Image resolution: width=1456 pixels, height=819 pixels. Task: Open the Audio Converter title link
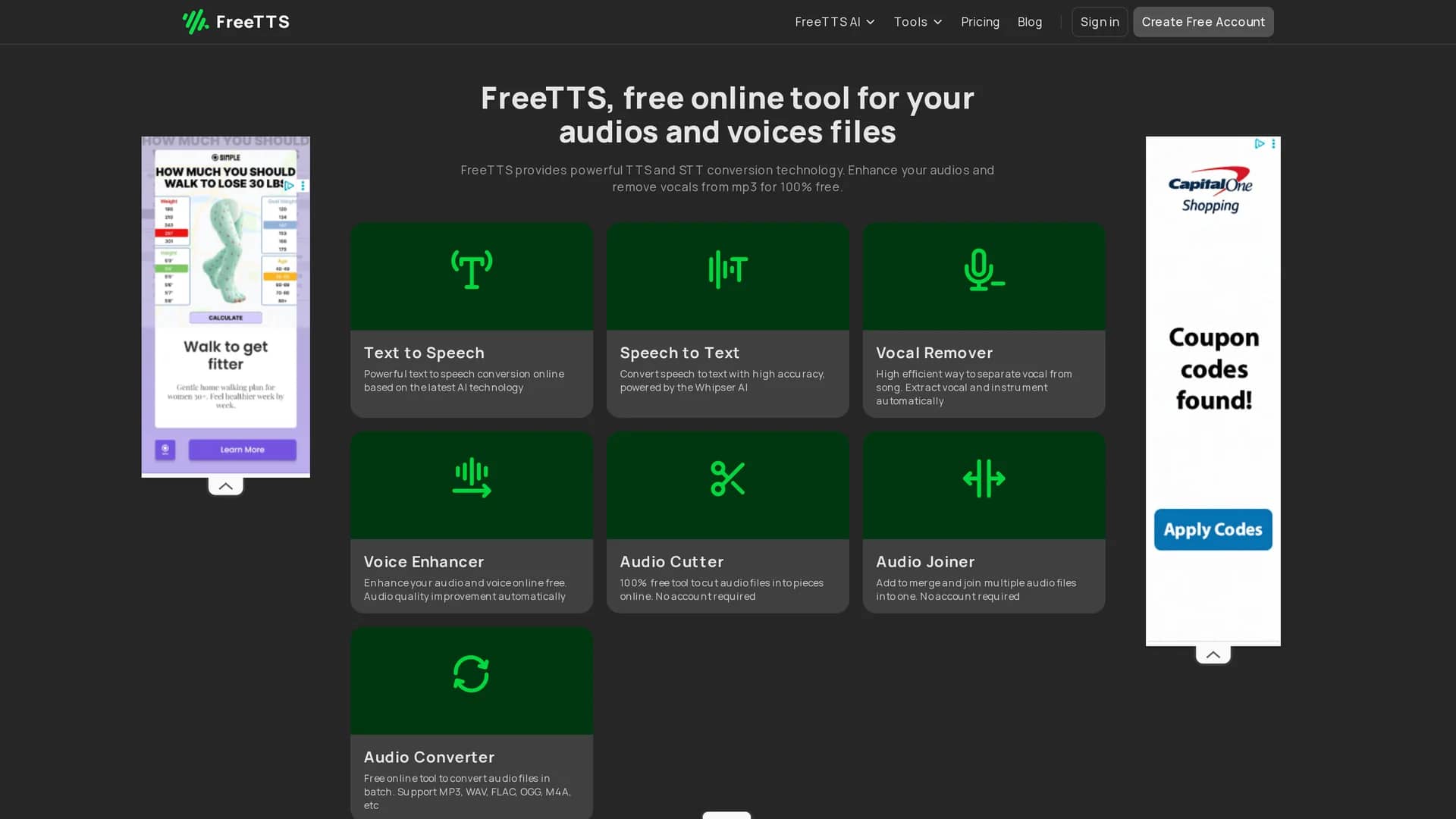pyautogui.click(x=429, y=758)
